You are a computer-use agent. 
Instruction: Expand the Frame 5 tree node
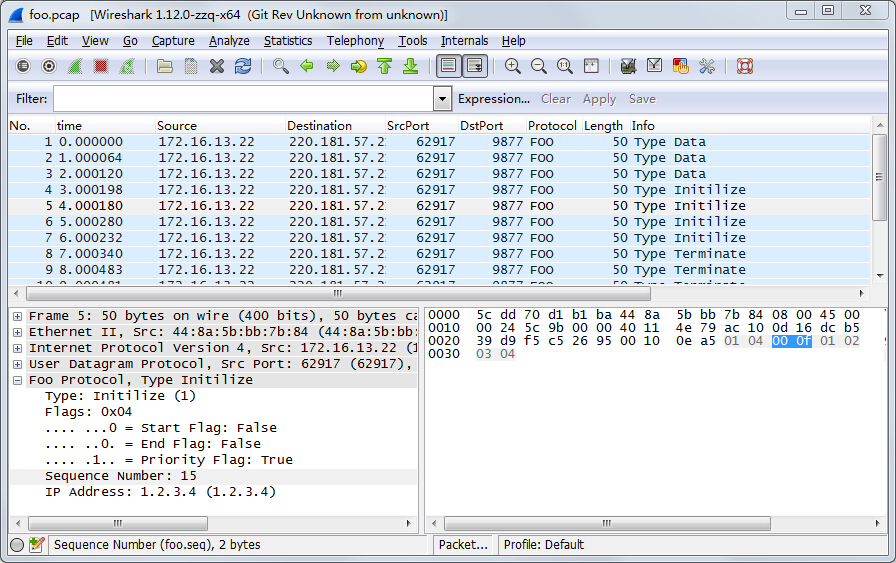pyautogui.click(x=18, y=317)
